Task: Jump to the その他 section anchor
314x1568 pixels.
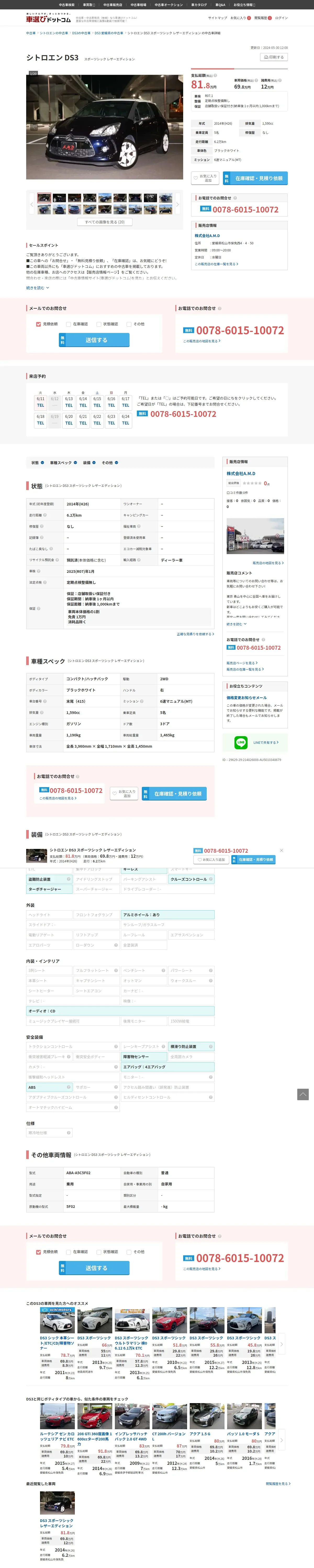Action: coord(110,463)
